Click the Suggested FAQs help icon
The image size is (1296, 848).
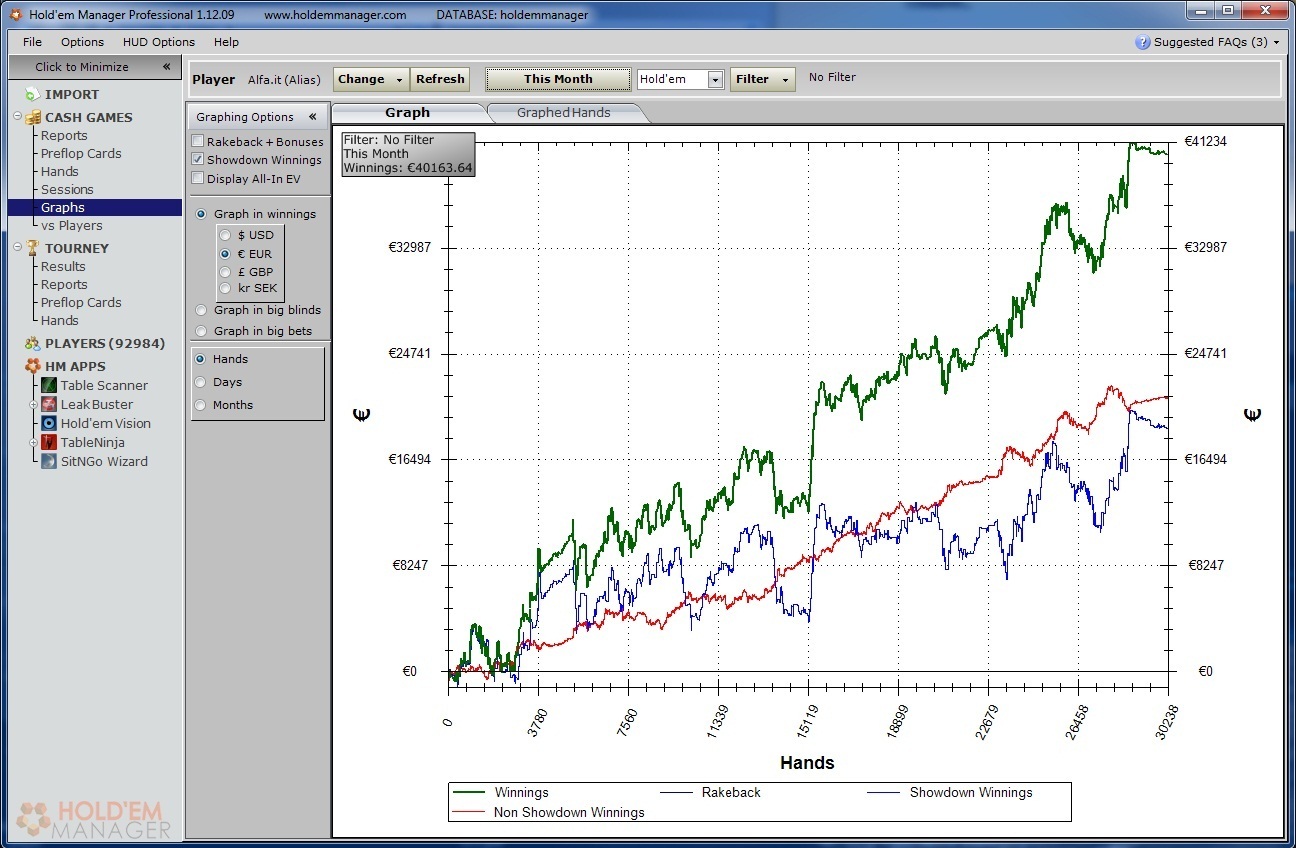pyautogui.click(x=1143, y=42)
